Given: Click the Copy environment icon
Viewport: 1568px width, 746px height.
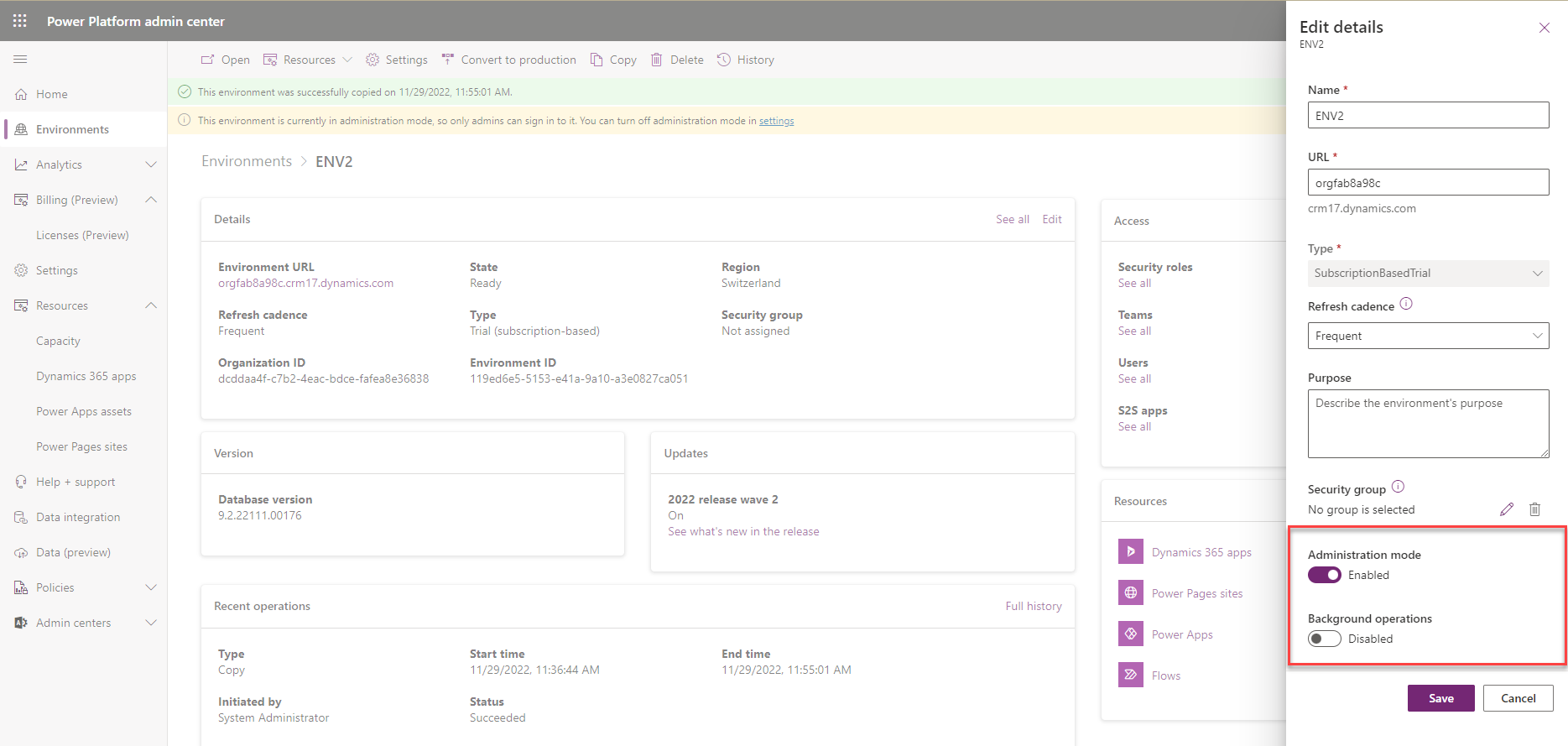Looking at the screenshot, I should click(x=596, y=60).
